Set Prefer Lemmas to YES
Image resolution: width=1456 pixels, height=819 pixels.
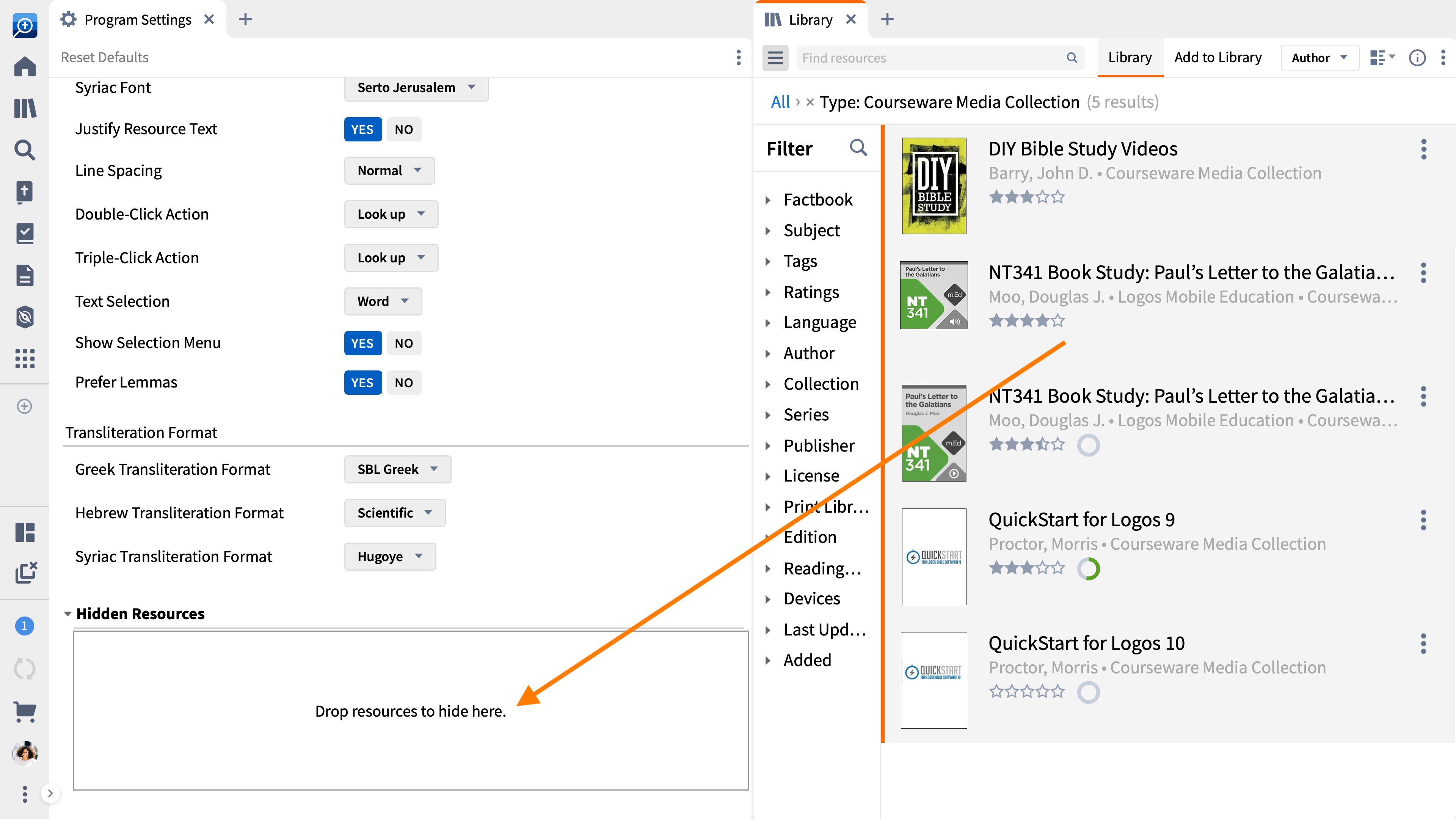coord(362,383)
